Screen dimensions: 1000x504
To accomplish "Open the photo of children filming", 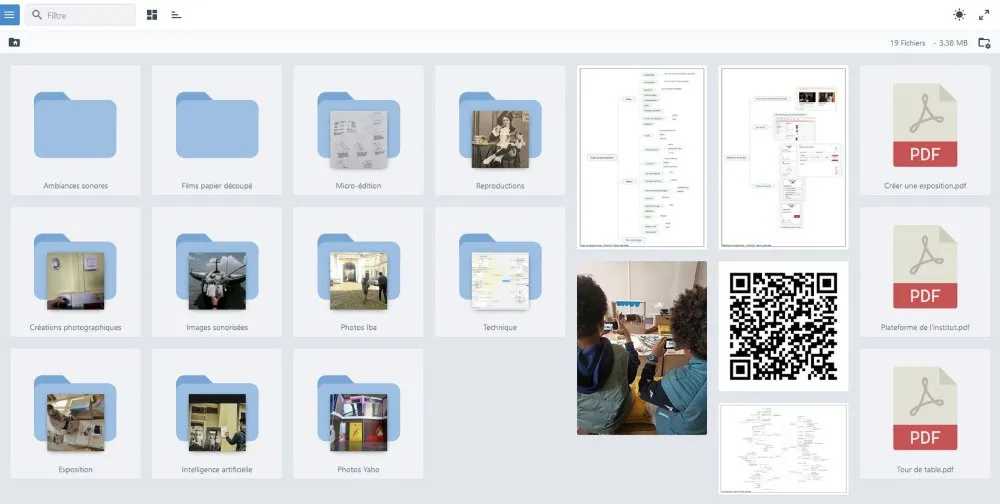I will (x=642, y=348).
